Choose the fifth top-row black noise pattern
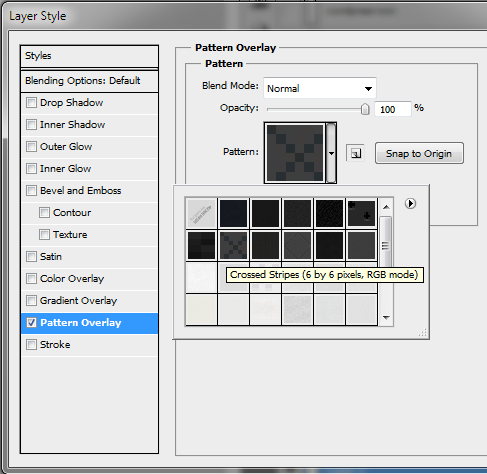The width and height of the screenshot is (487, 474). [x=329, y=213]
